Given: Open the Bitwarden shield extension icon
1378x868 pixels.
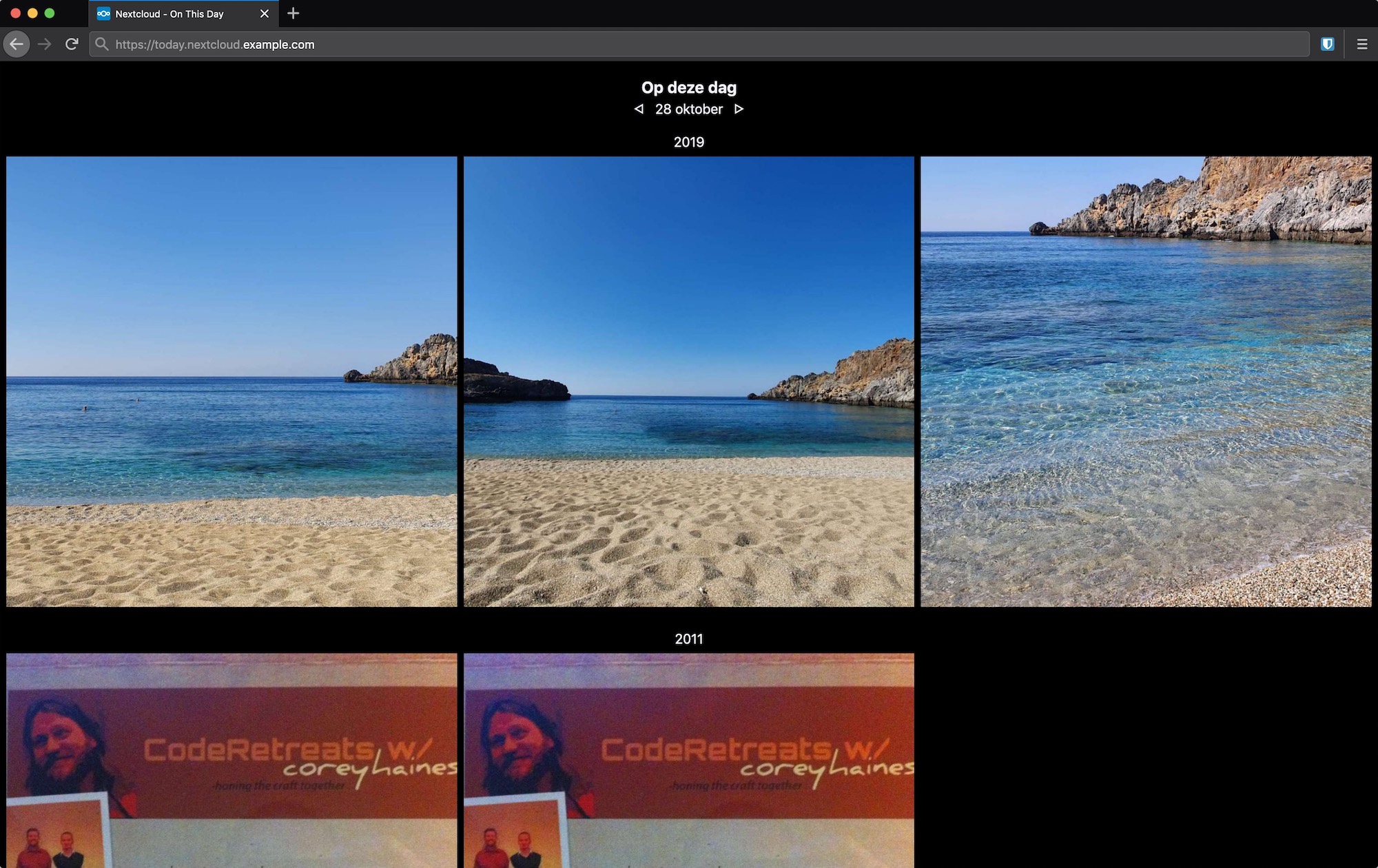Looking at the screenshot, I should (x=1327, y=44).
